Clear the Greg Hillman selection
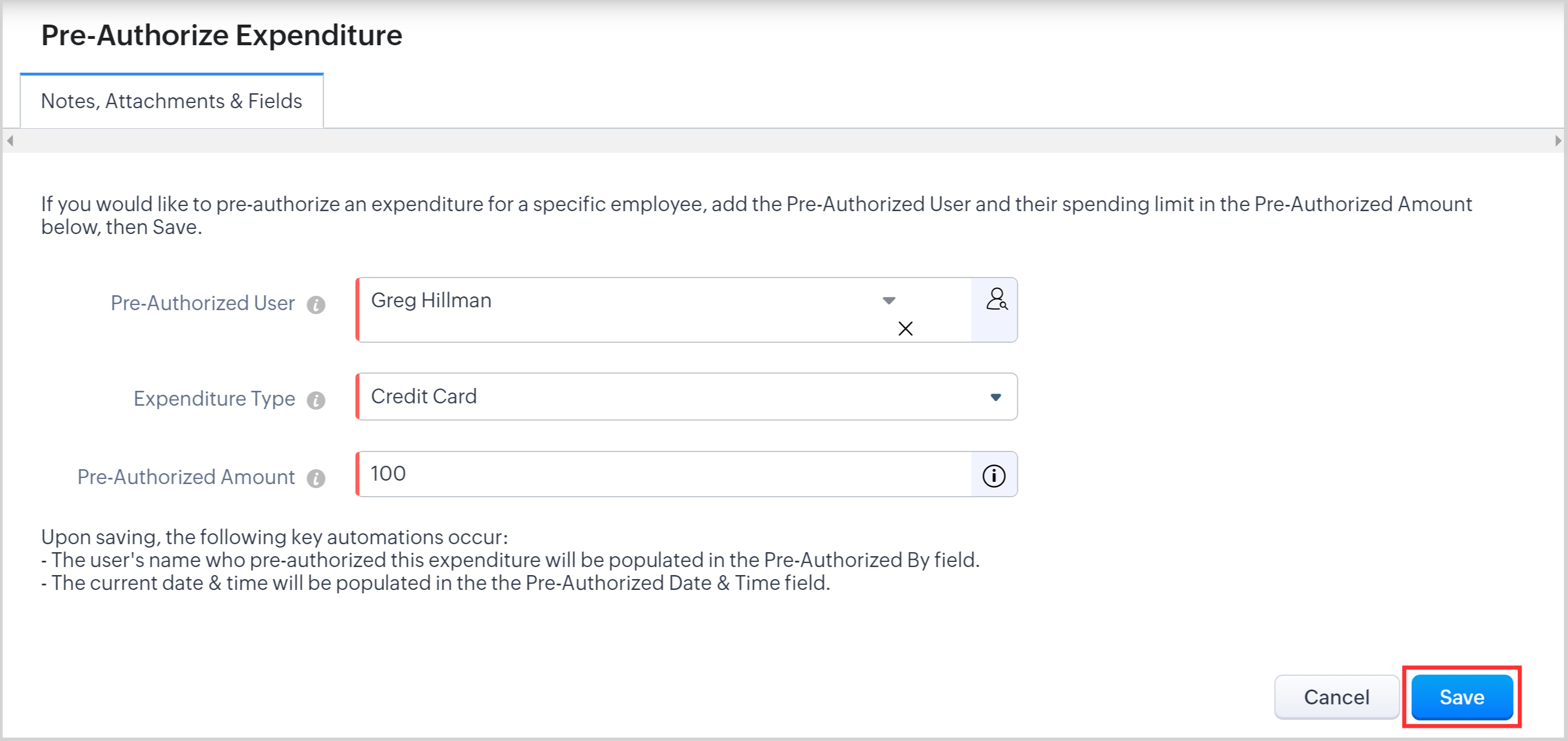 905,329
